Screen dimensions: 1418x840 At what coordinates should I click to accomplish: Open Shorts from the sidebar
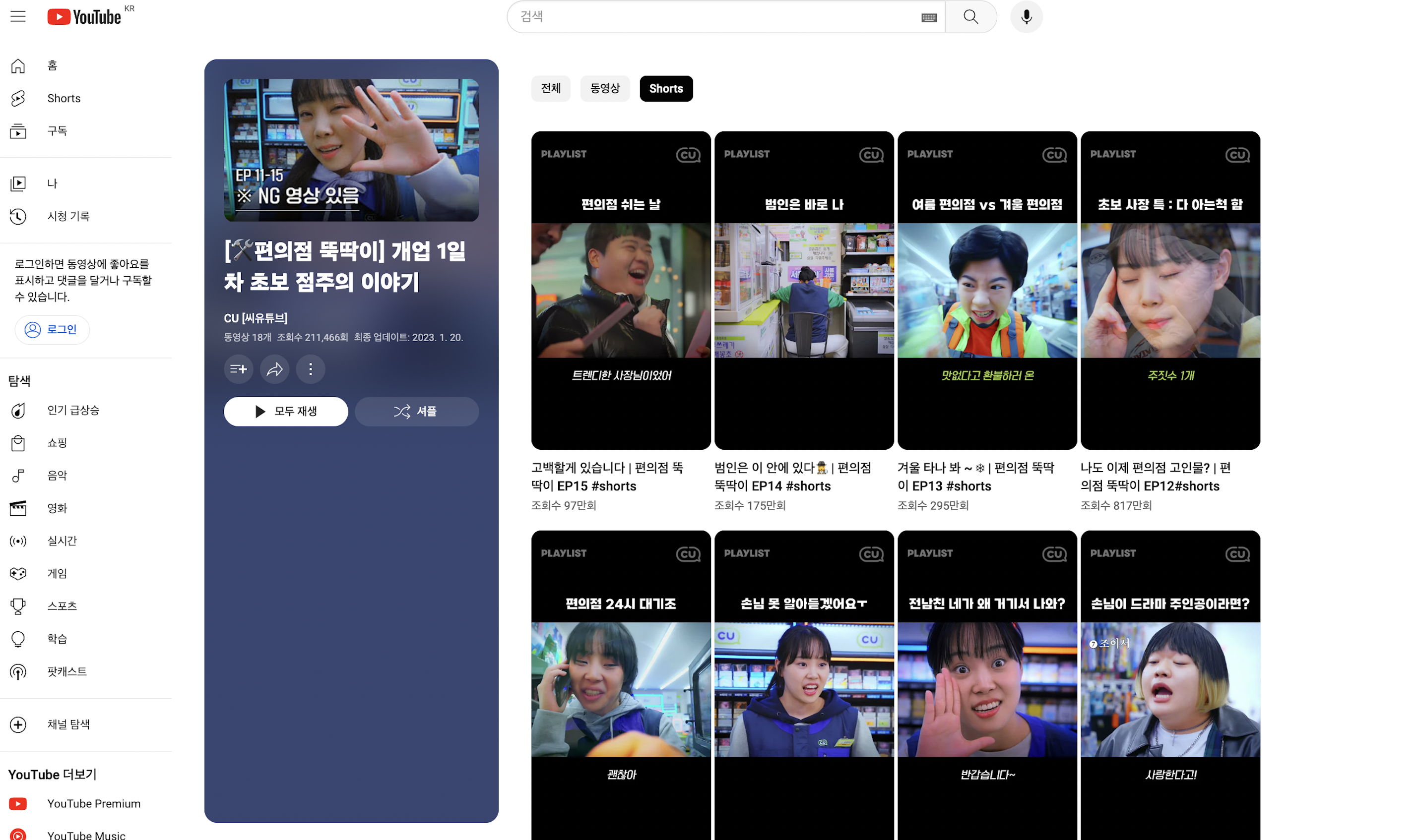64,99
